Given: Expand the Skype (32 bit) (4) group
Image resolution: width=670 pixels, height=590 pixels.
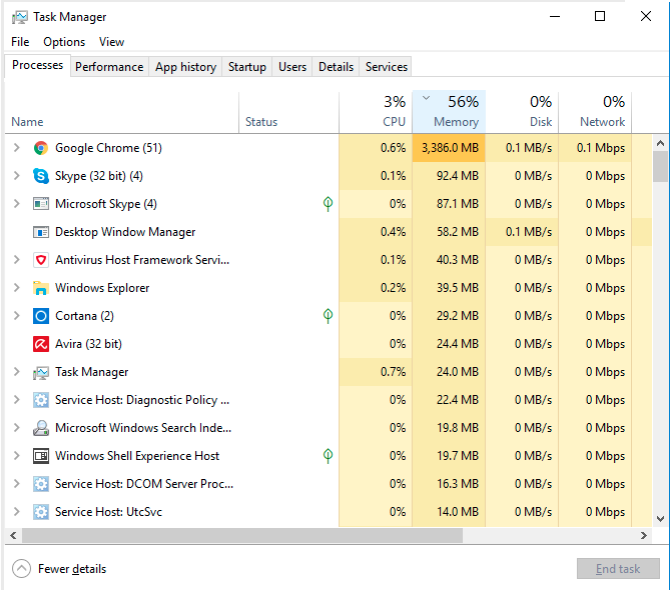Looking at the screenshot, I should [17, 176].
